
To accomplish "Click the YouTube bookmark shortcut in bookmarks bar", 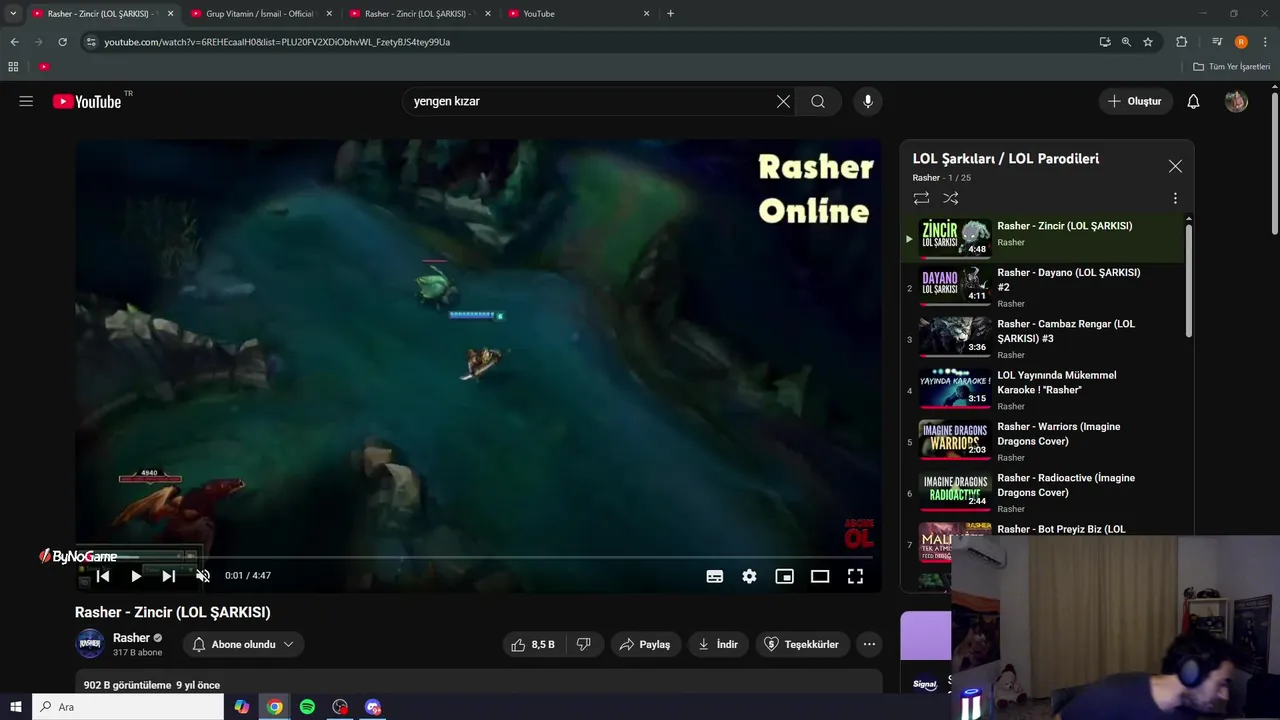I will tap(44, 67).
